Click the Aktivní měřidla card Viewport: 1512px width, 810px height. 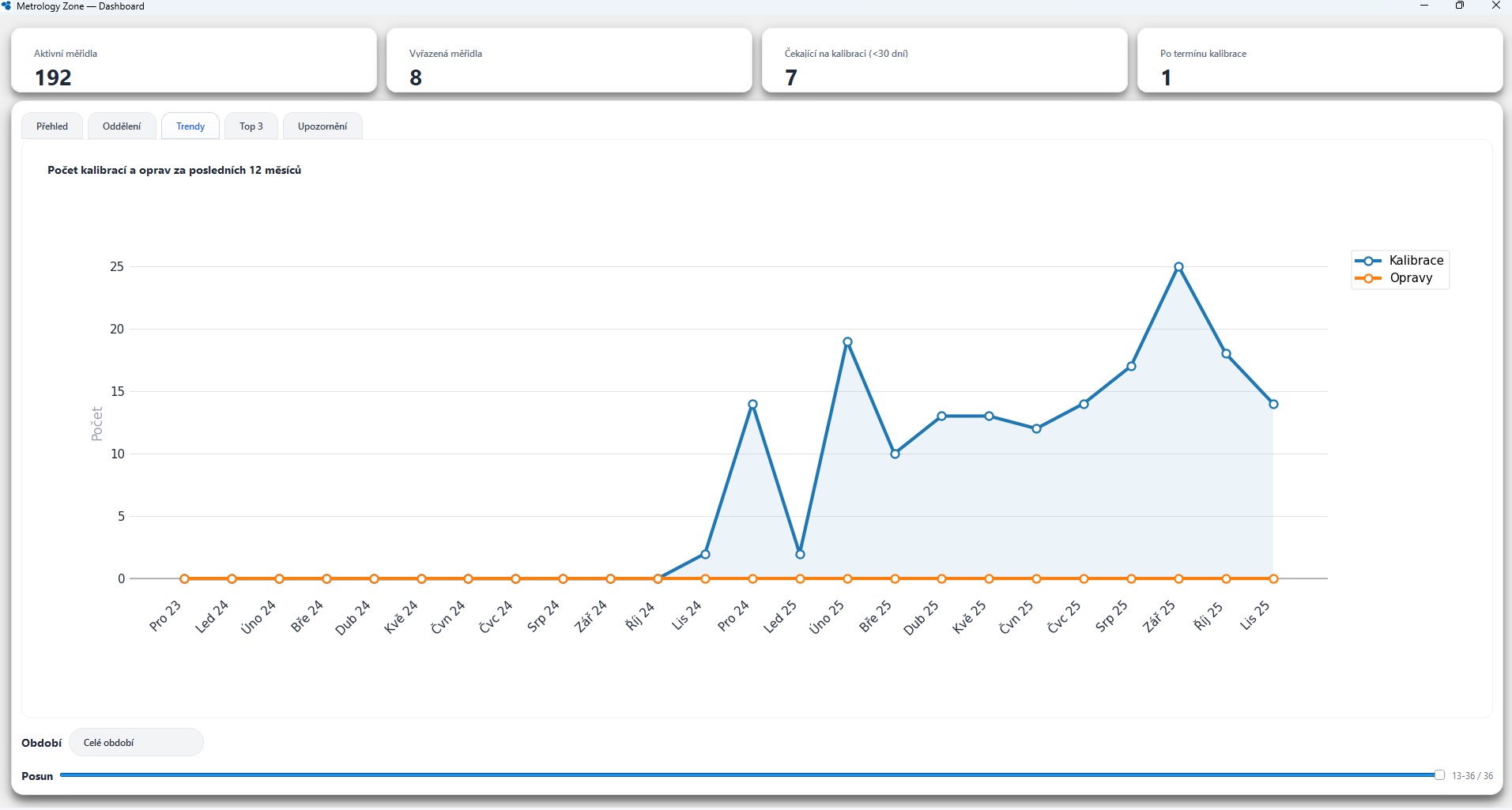coord(194,62)
